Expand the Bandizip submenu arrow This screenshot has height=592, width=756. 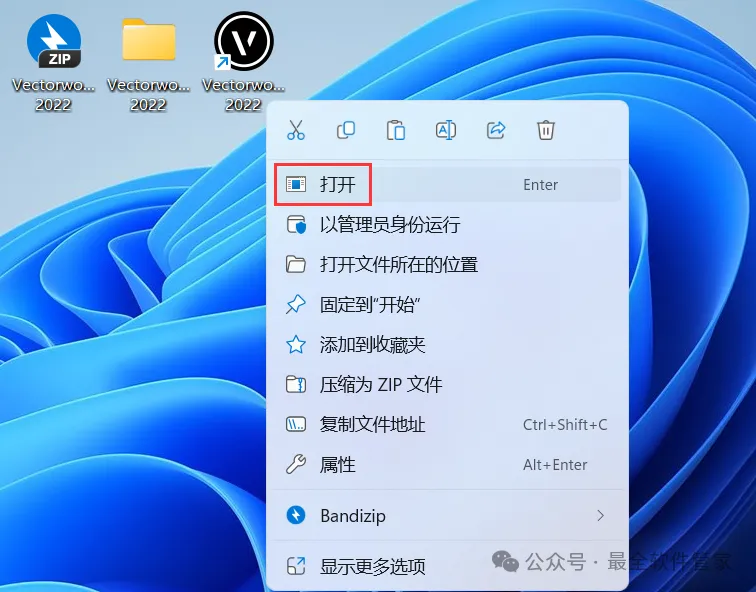[600, 516]
